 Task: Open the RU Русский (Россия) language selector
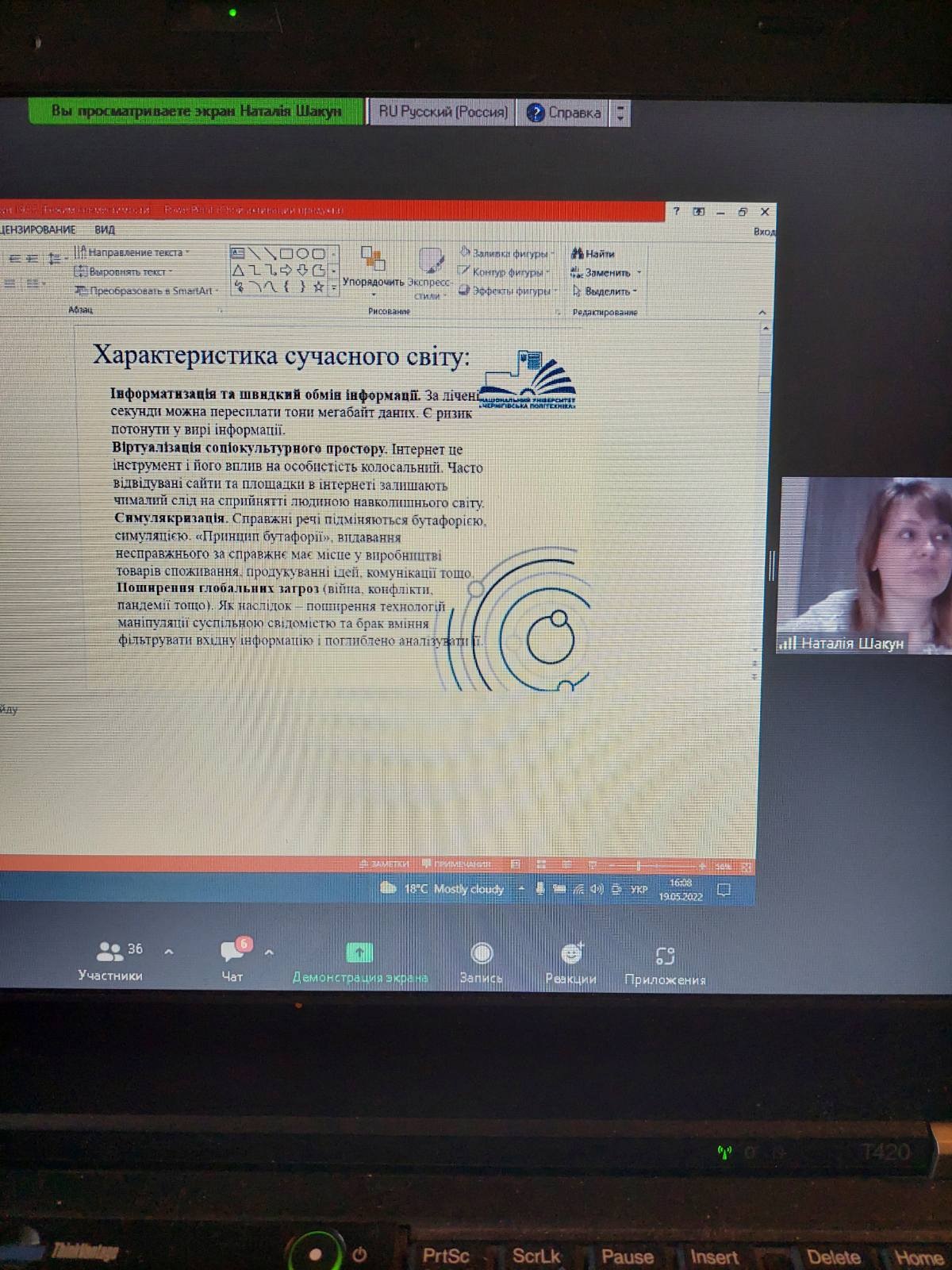tap(443, 112)
